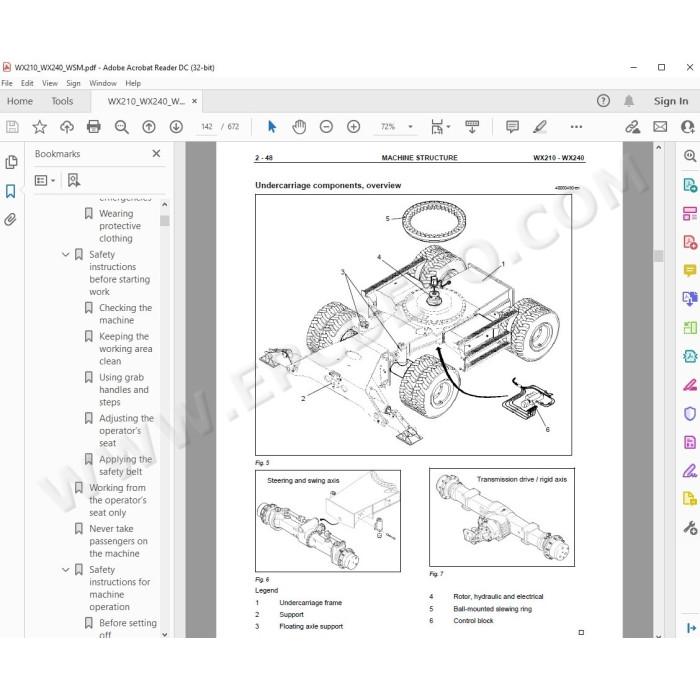This screenshot has height=700, width=700.
Task: Open the Export PDF tool in right pane
Action: 690,185
